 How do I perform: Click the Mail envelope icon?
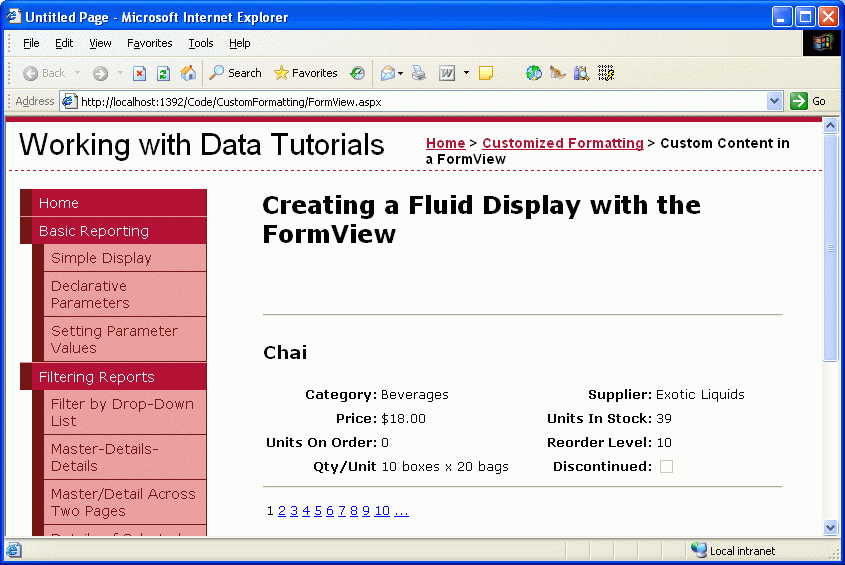click(x=387, y=73)
